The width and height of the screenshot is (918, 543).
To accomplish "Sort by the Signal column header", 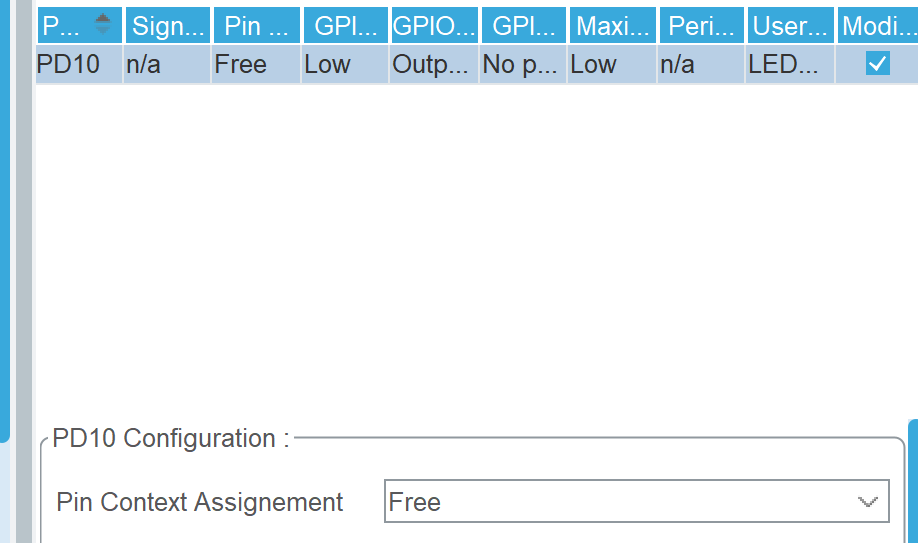I will click(x=167, y=25).
